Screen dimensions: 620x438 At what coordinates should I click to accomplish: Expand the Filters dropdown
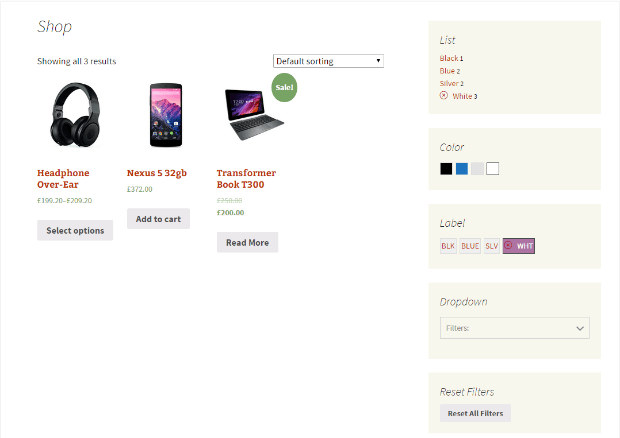coord(514,328)
